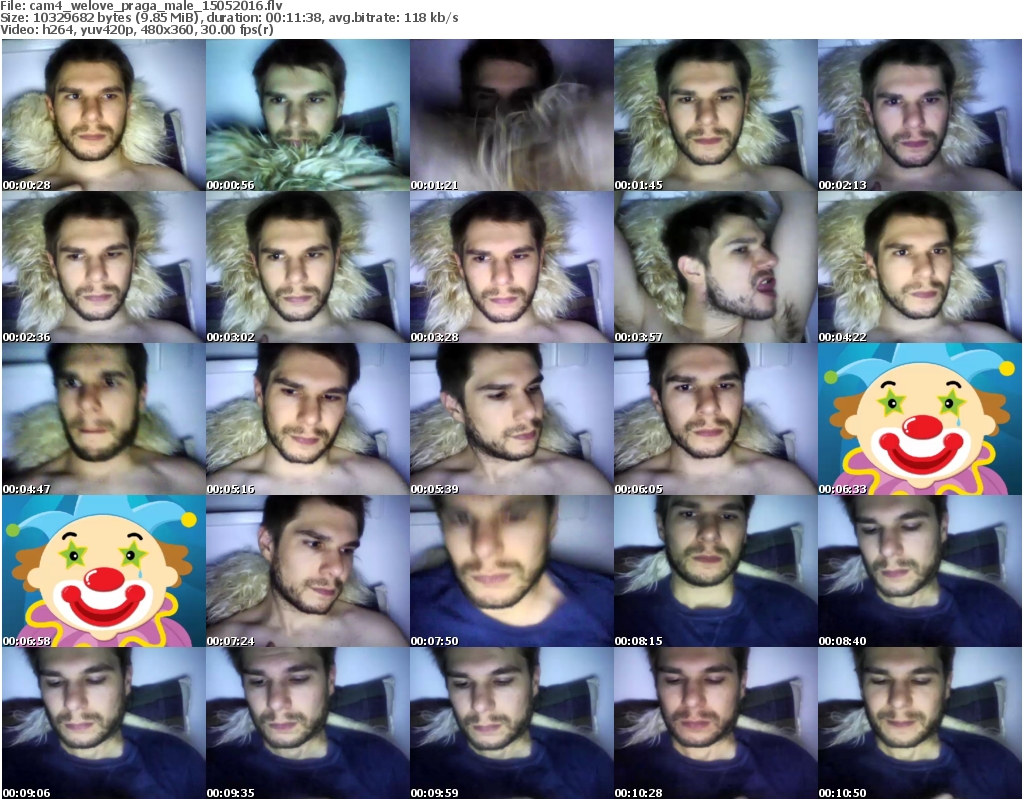This screenshot has width=1024, height=799.
Task: Select the frame at 00:10:28
Action: pyautogui.click(x=716, y=723)
